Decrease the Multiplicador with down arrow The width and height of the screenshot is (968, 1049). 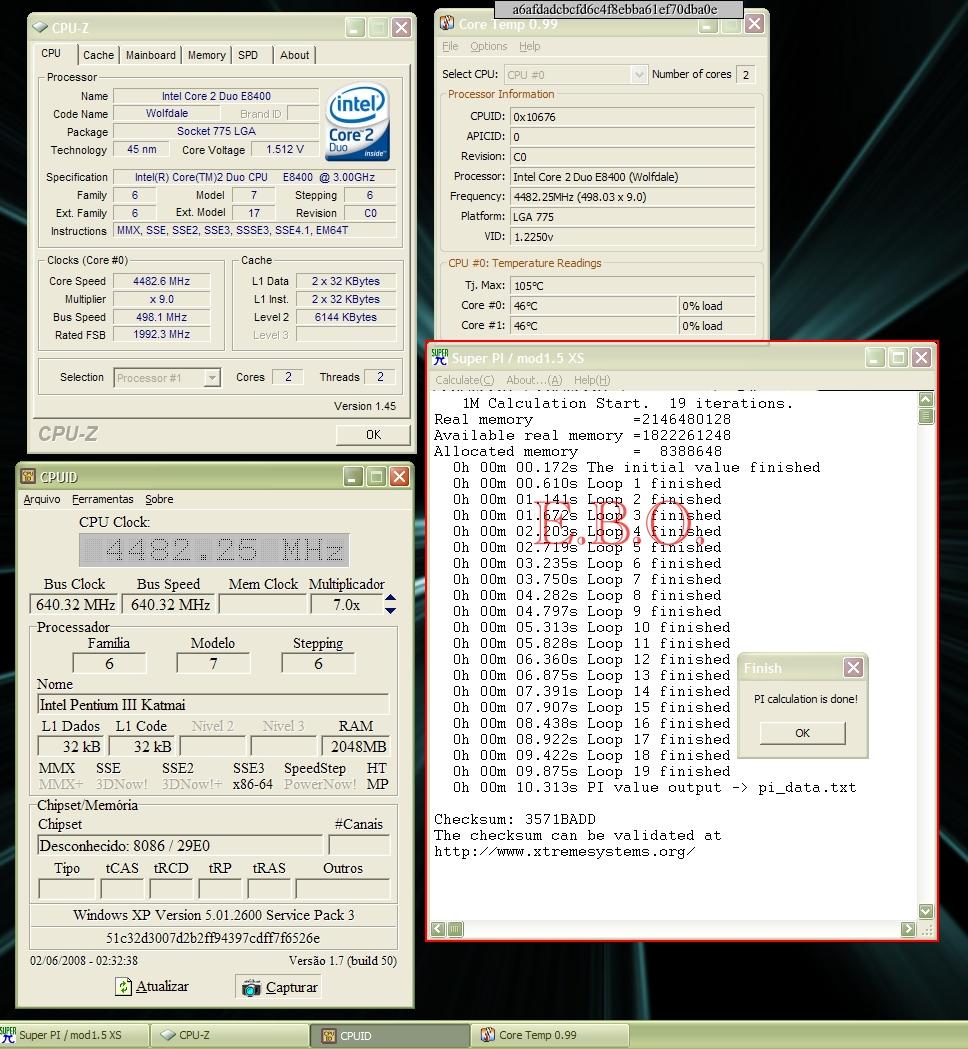[x=391, y=610]
